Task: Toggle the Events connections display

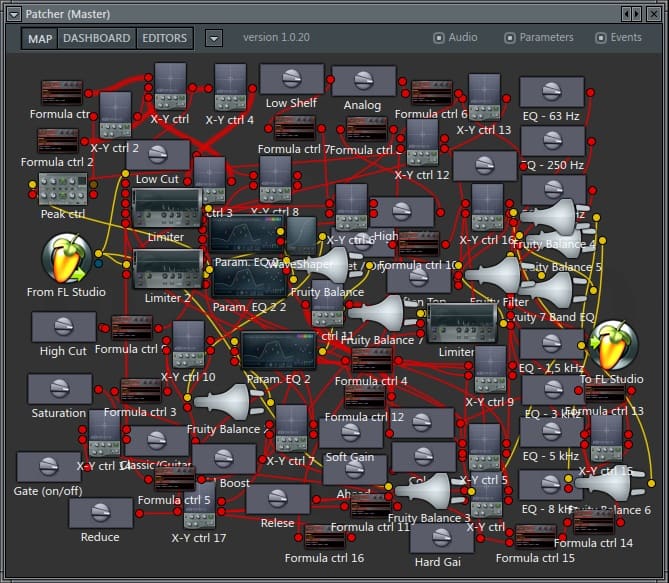Action: [618, 38]
